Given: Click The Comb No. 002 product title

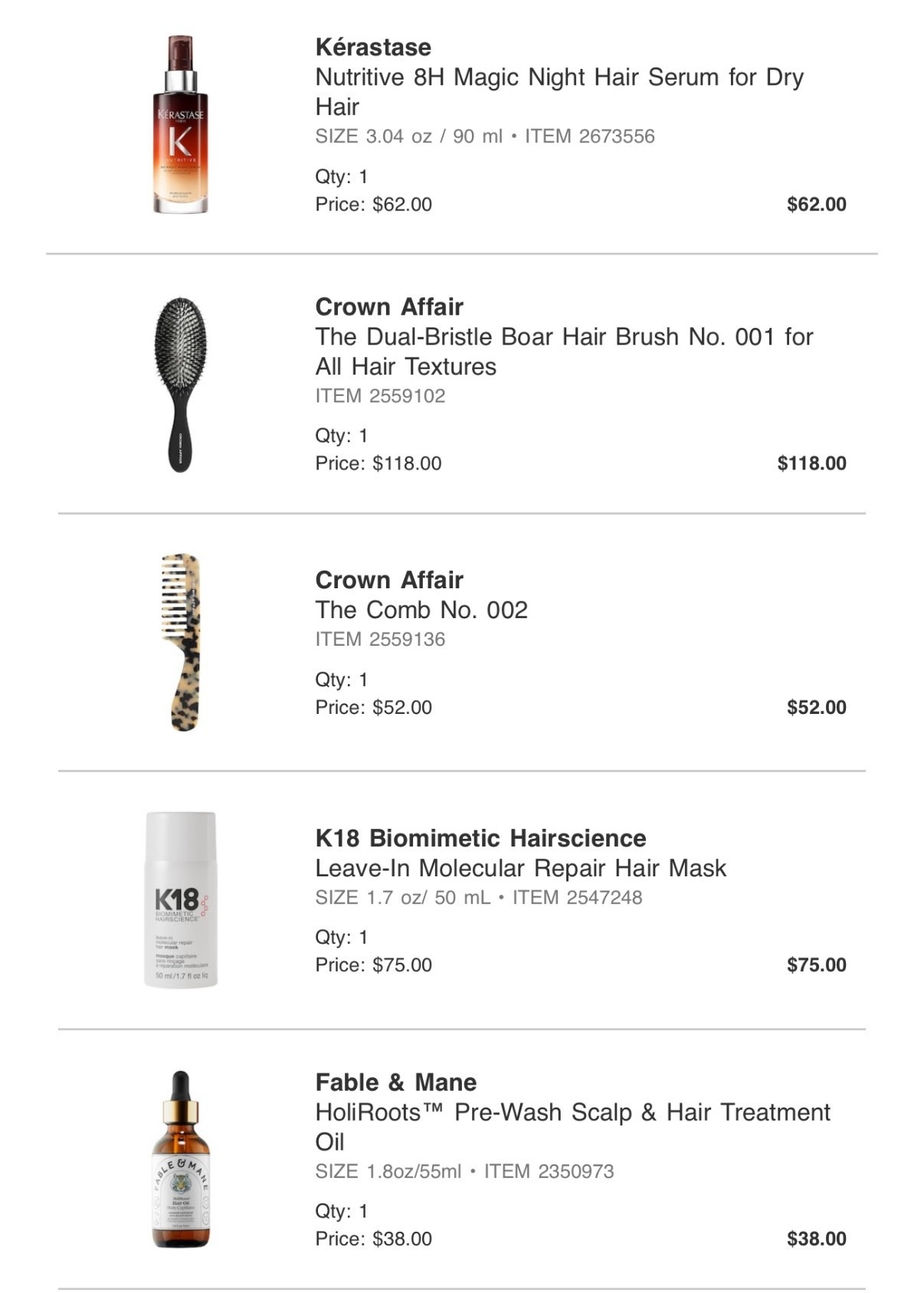Looking at the screenshot, I should coord(421,610).
